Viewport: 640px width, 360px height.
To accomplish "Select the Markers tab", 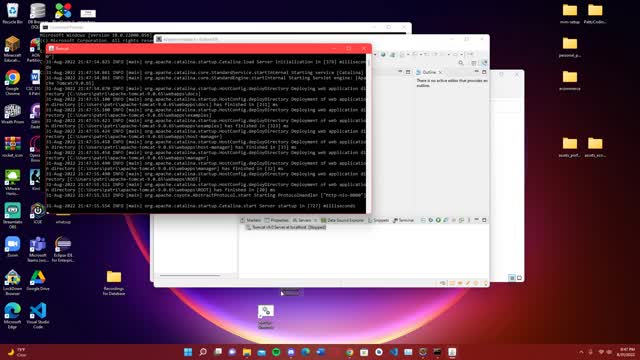I will [x=251, y=220].
